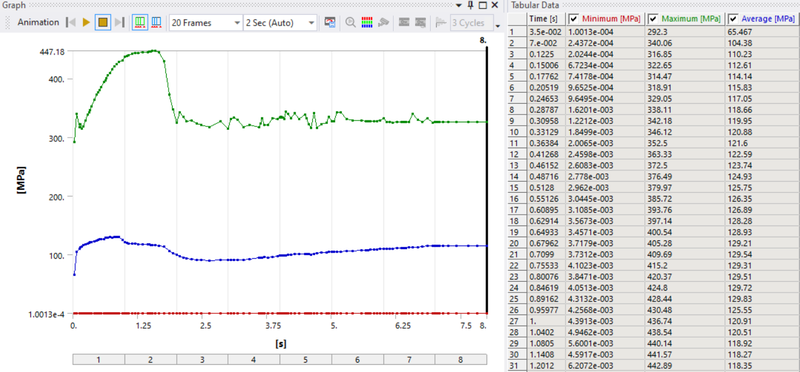Image resolution: width=800 pixels, height=372 pixels.
Task: Select row 15 in Tabular Data
Action: tap(654, 188)
